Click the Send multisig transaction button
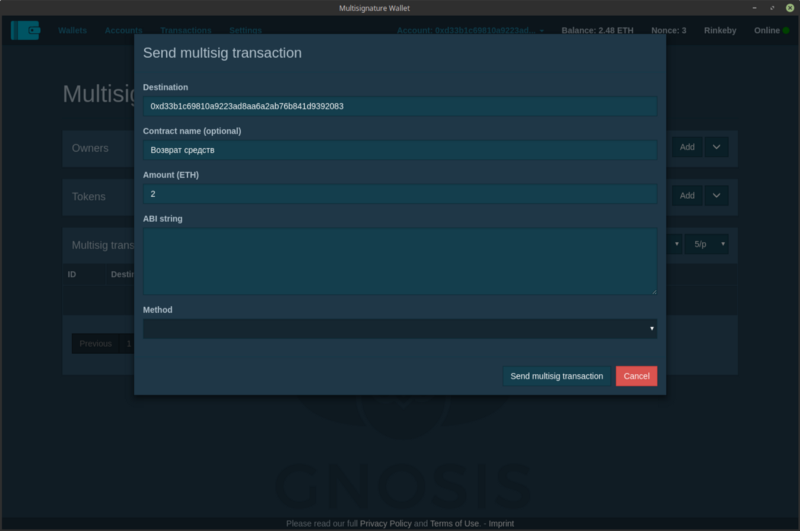Image resolution: width=800 pixels, height=531 pixels. click(x=557, y=376)
